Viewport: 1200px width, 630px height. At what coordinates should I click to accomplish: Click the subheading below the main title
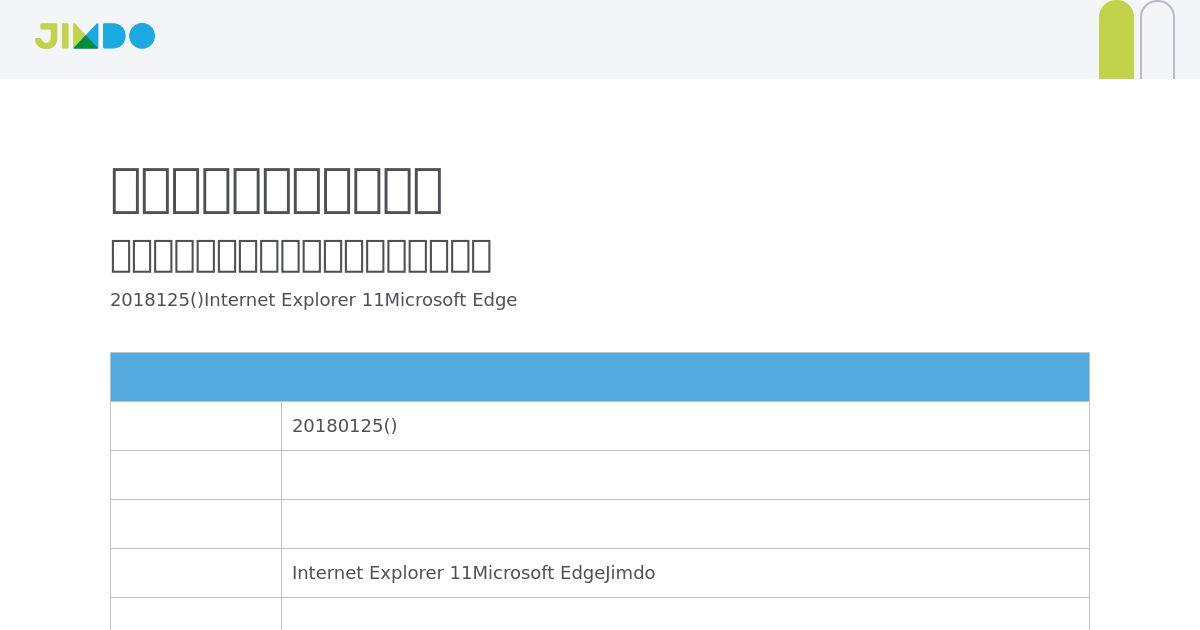[301, 255]
